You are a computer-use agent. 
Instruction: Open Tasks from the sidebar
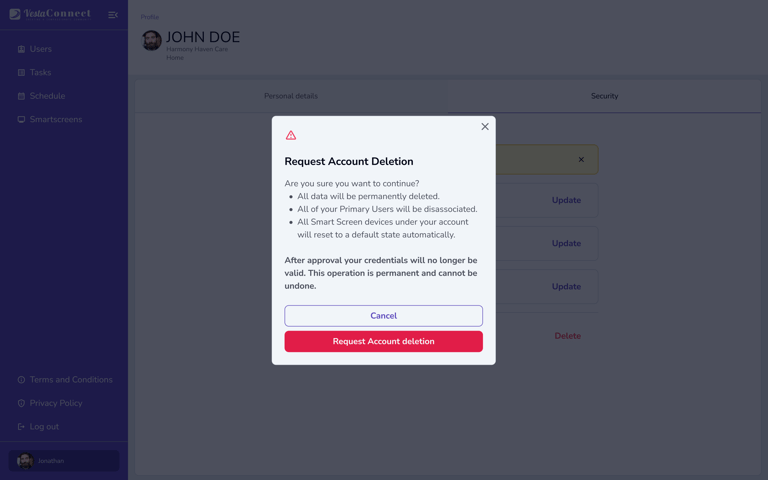click(40, 72)
